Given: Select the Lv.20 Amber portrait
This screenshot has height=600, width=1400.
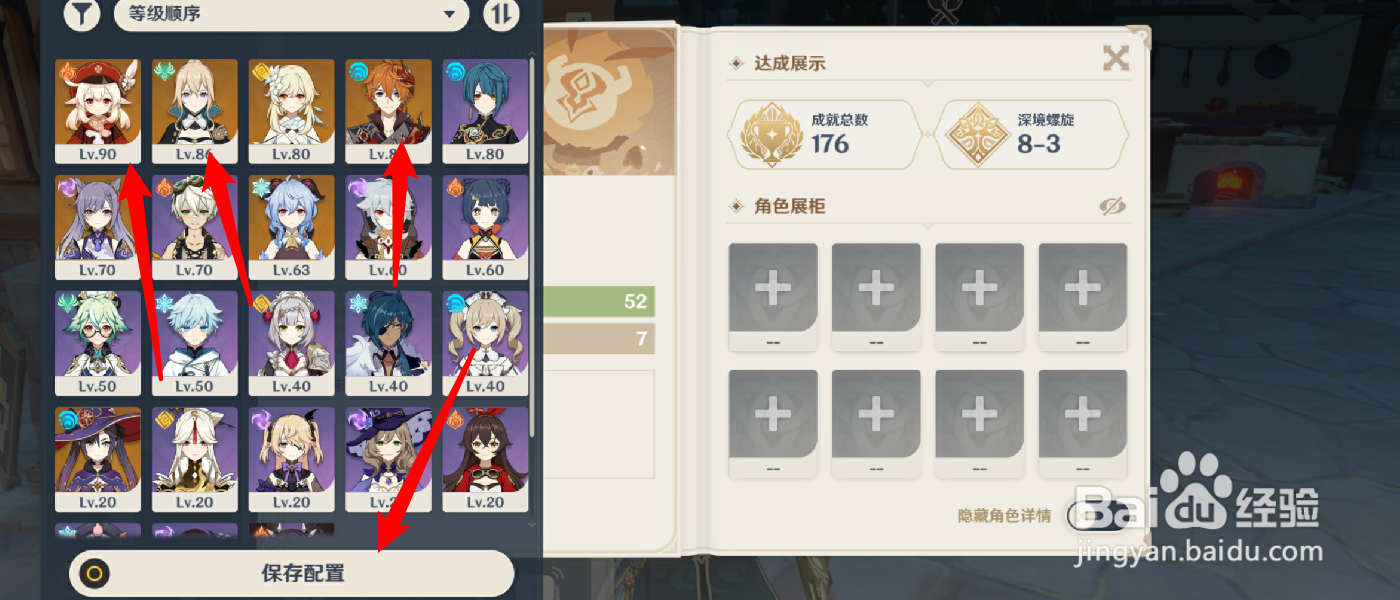Looking at the screenshot, I should click(486, 459).
